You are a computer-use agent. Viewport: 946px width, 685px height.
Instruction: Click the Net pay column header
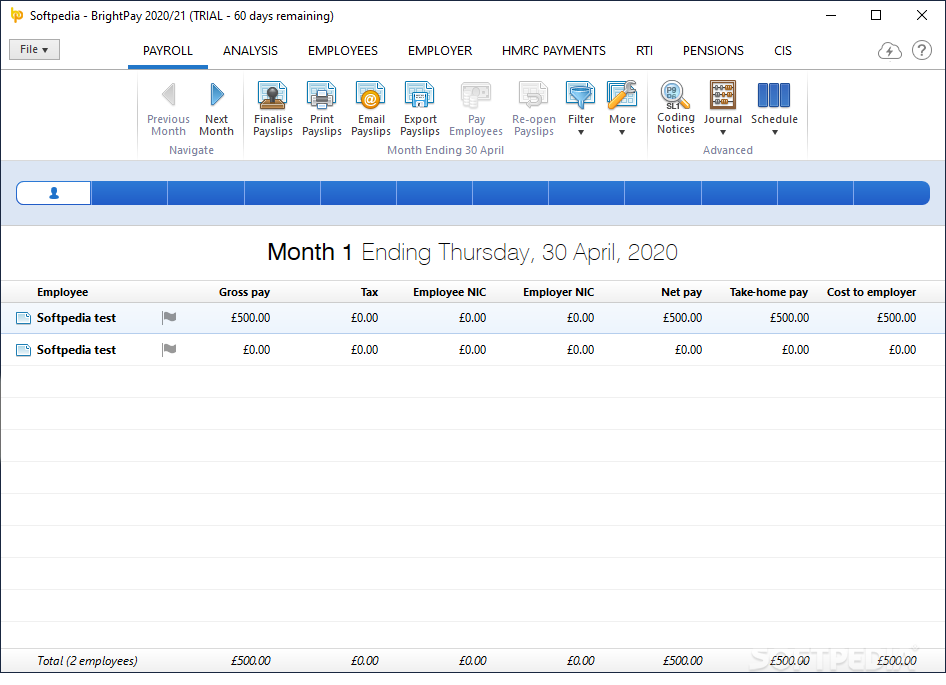pos(681,292)
